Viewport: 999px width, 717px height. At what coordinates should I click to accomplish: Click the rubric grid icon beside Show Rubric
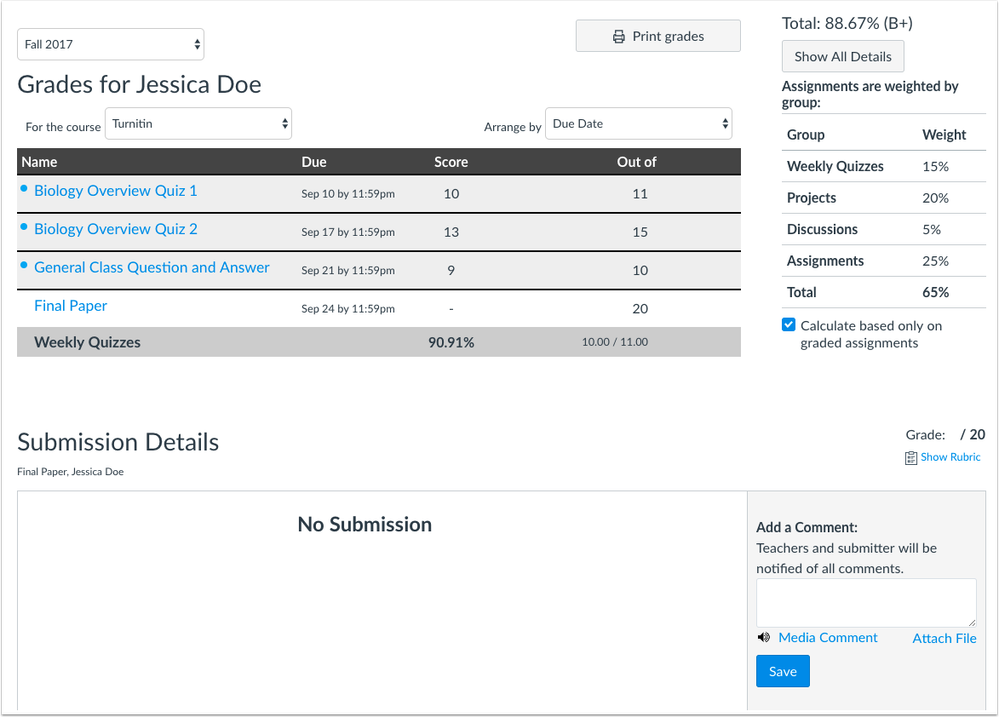coord(909,457)
